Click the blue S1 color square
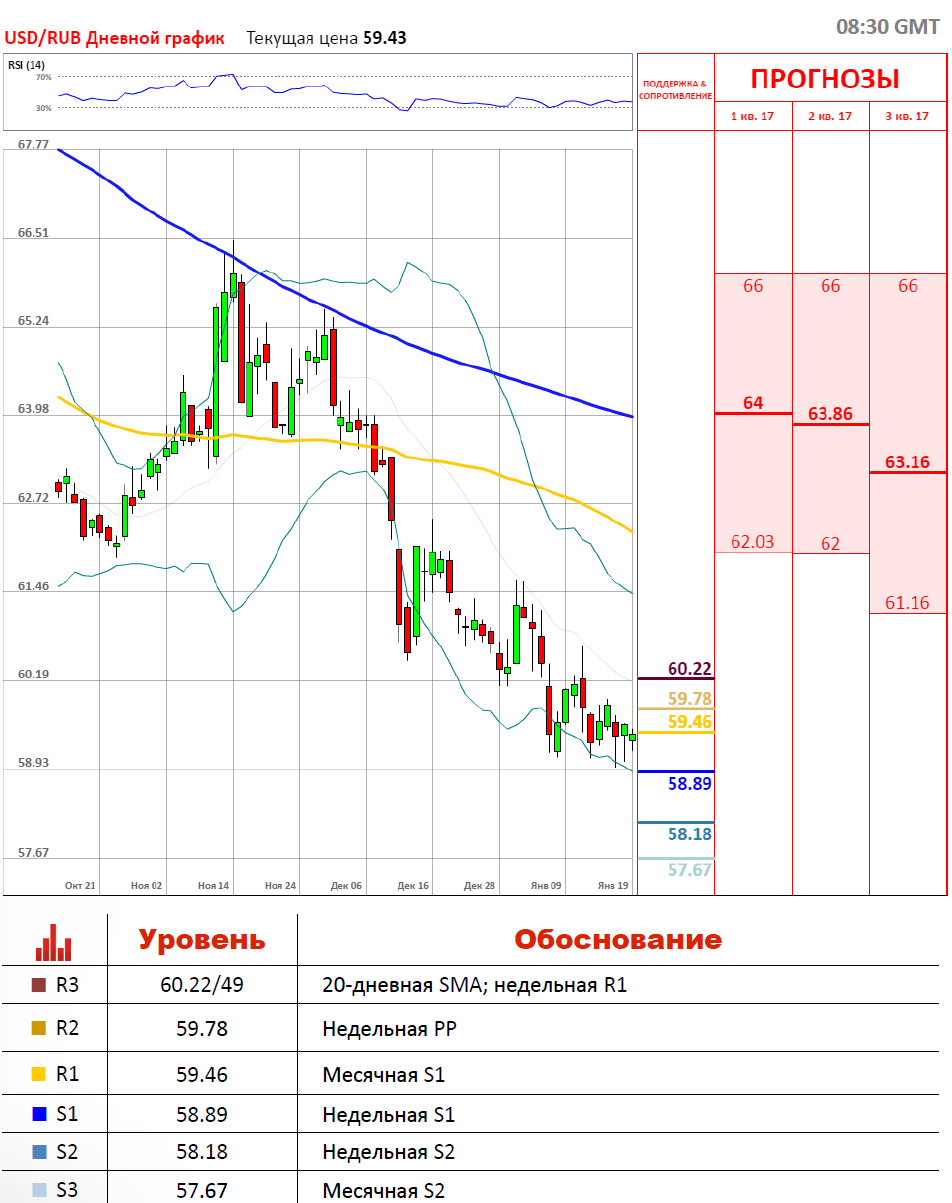The image size is (952, 1203). tap(39, 1114)
